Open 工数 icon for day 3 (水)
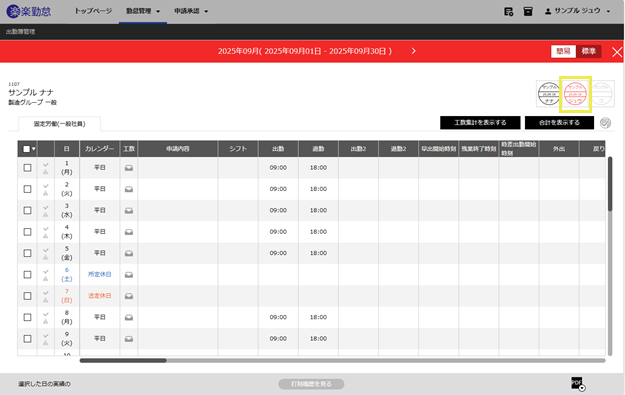Viewport: 625px width, 395px height. click(129, 210)
